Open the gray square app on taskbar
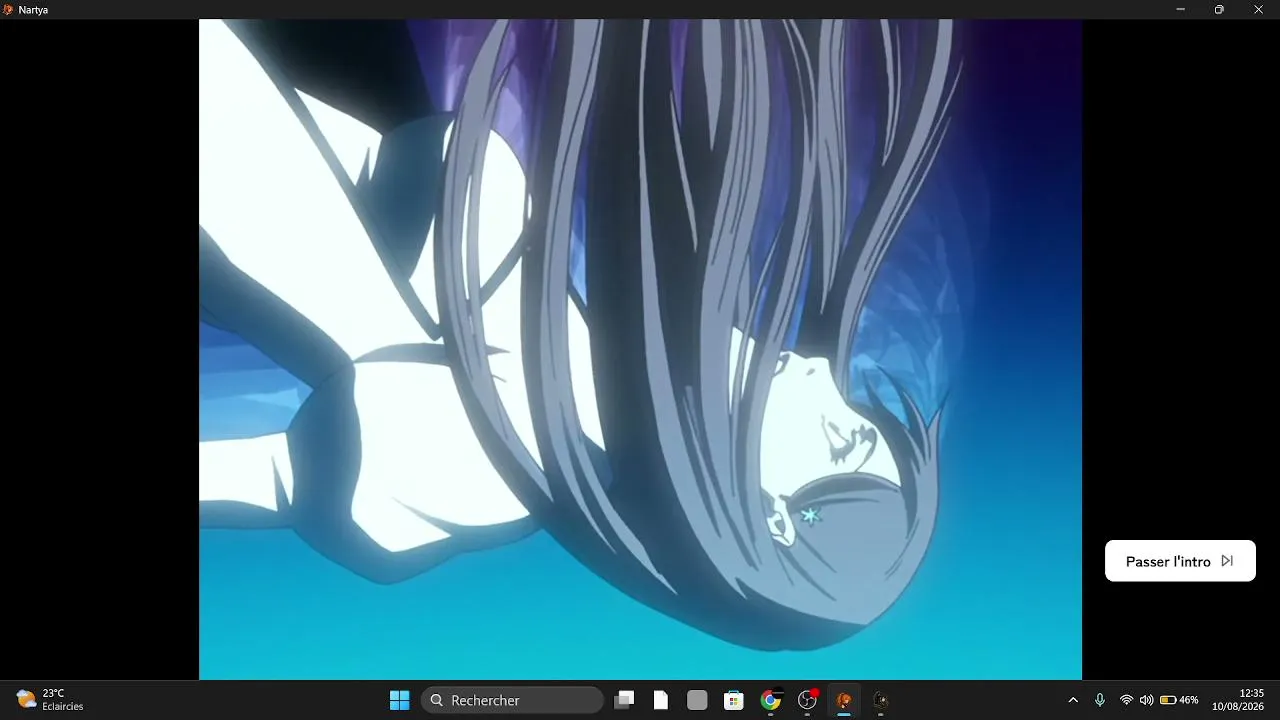The height and width of the screenshot is (720, 1280). [697, 700]
